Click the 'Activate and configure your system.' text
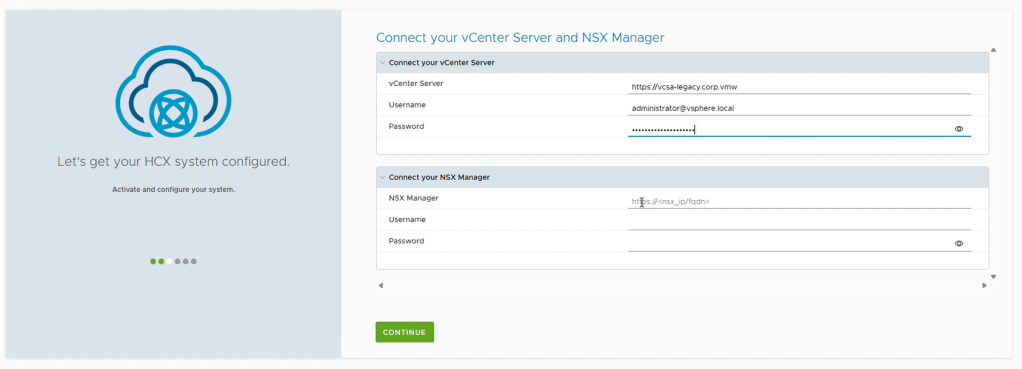Screen dimensions: 1022x369 [173, 190]
